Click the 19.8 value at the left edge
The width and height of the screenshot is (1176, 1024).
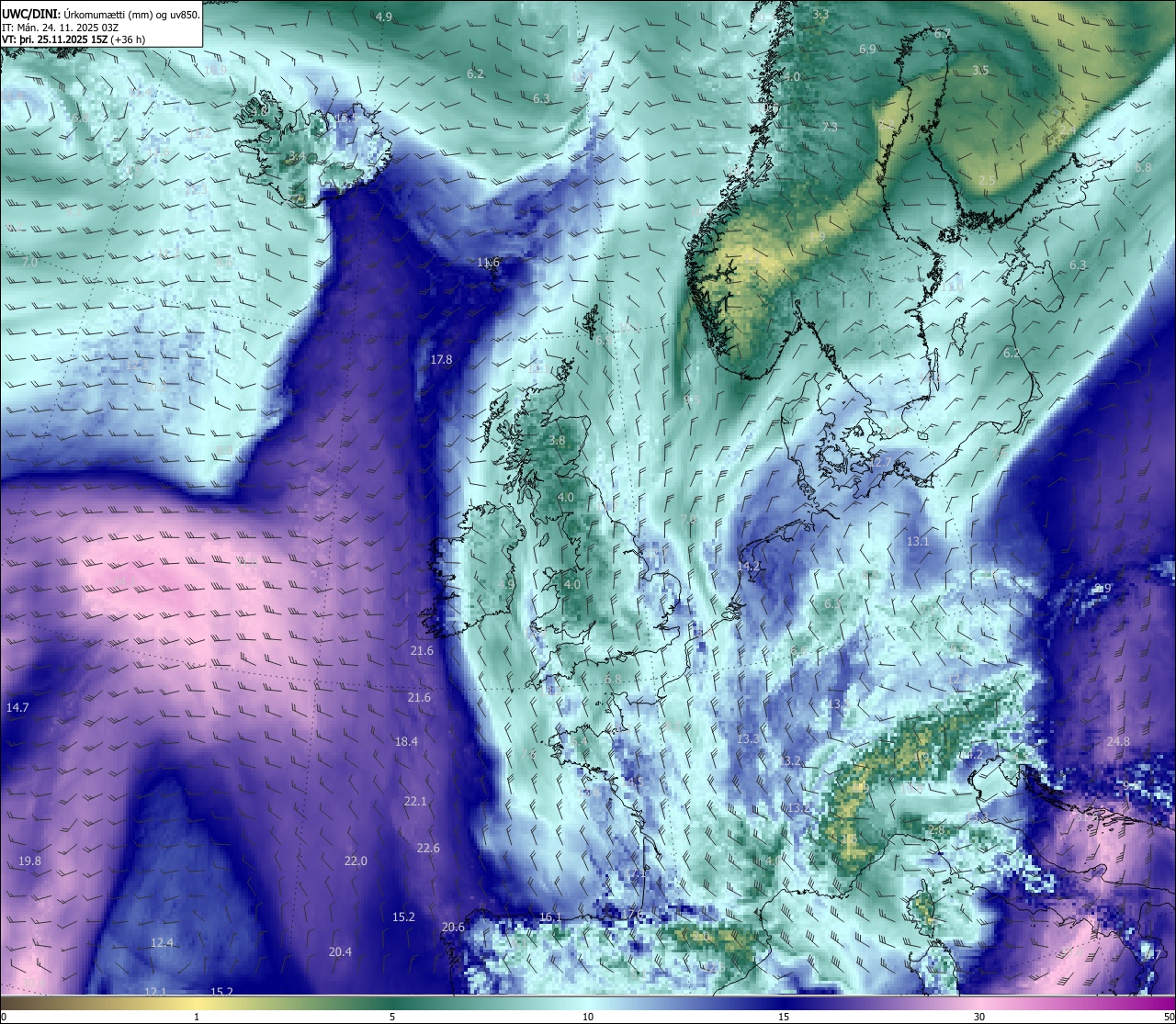tap(29, 861)
